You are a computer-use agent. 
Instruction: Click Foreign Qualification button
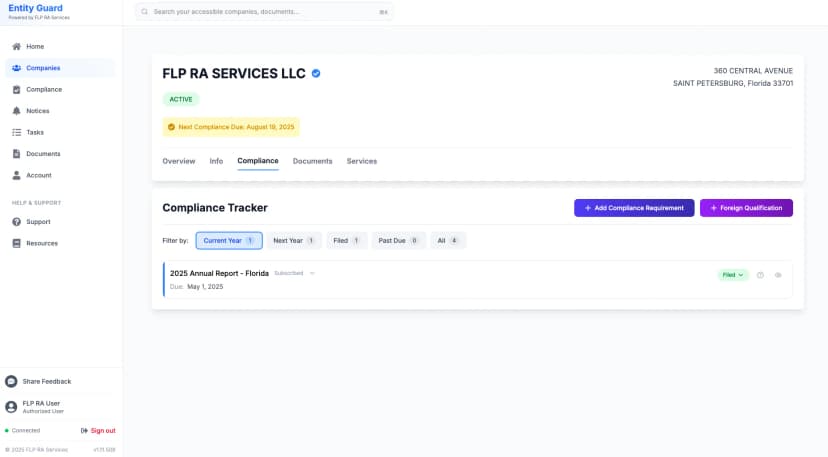click(746, 208)
